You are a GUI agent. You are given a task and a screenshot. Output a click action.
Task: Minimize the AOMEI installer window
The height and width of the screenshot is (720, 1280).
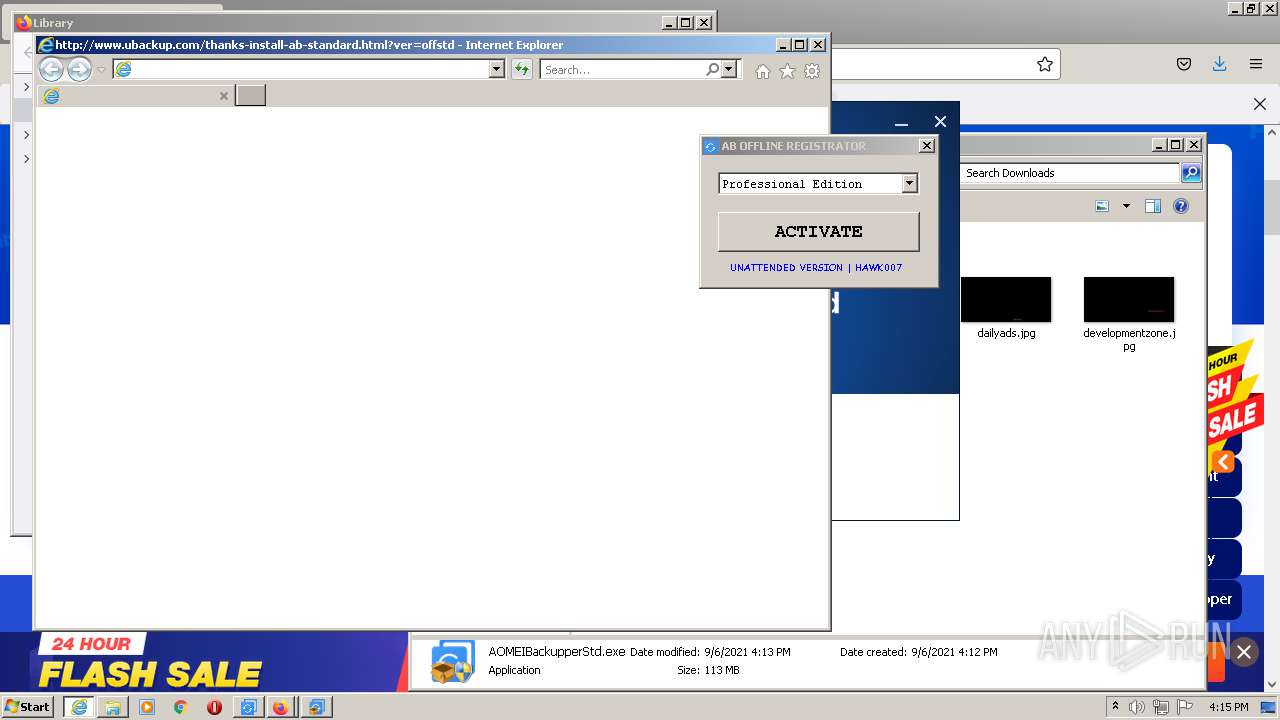[901, 122]
